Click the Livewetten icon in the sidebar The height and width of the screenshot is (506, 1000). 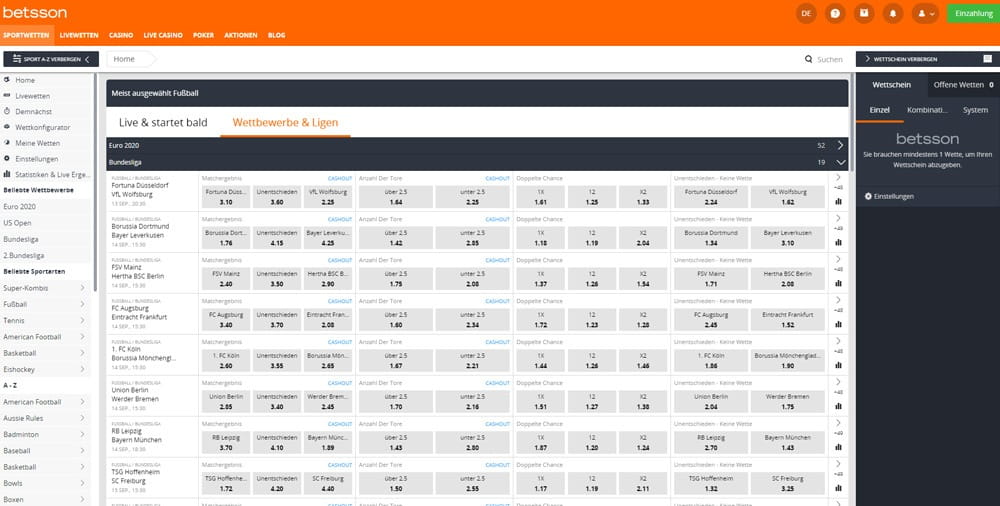pyautogui.click(x=7, y=96)
